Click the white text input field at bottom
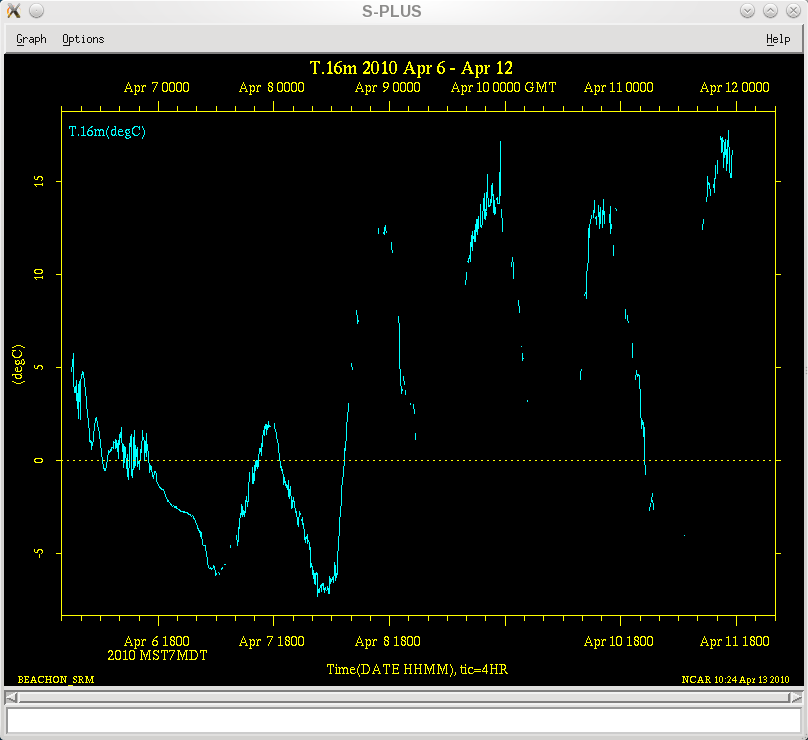Screen dimensions: 808x740 click(404, 719)
